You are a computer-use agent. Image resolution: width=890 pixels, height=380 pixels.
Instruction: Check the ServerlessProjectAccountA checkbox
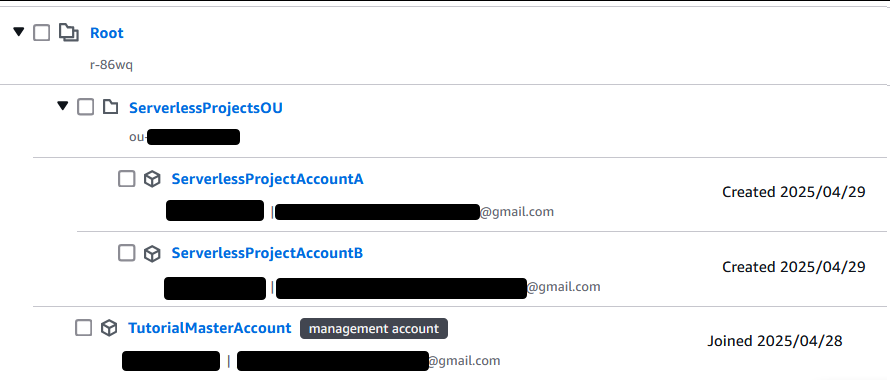[127, 179]
